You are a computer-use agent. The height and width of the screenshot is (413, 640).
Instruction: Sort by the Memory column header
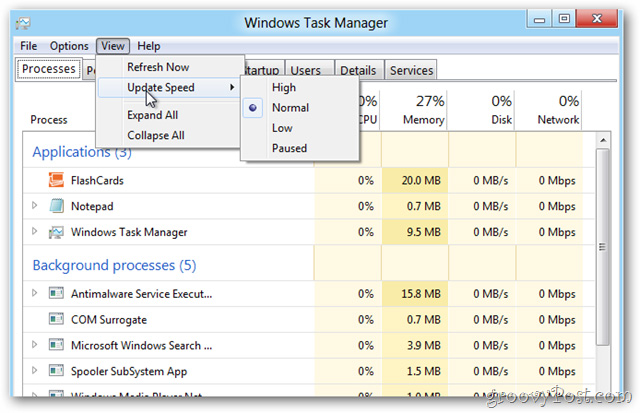point(423,110)
